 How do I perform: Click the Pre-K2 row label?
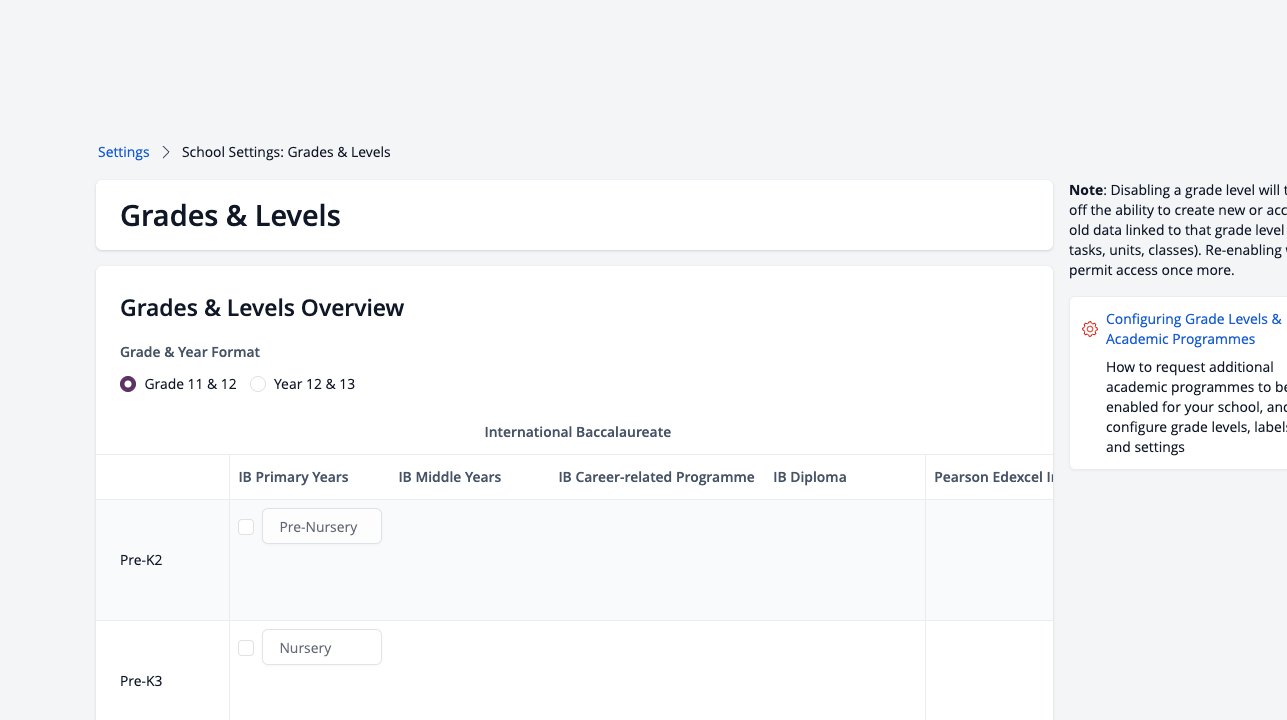tap(141, 560)
